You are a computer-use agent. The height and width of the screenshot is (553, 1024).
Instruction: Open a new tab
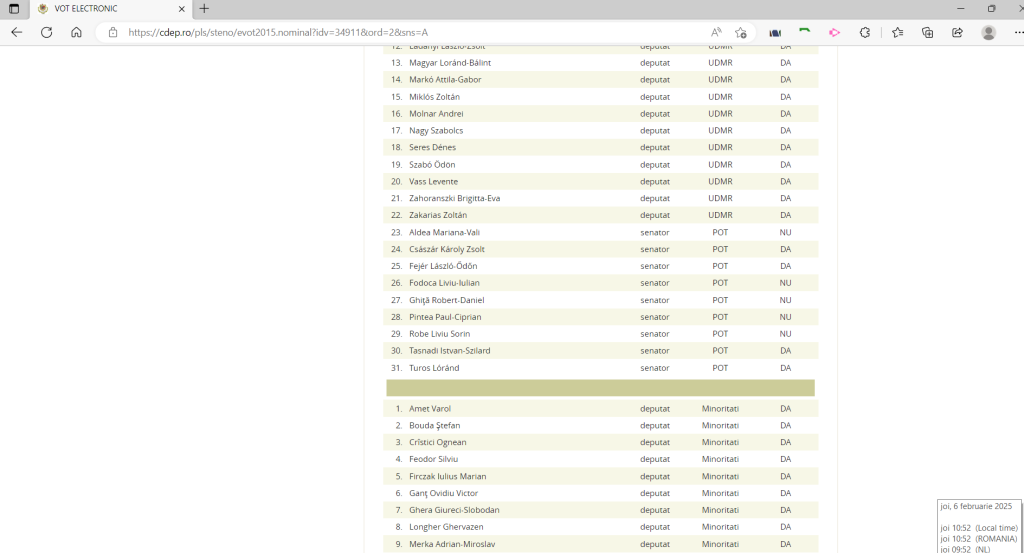(x=204, y=8)
